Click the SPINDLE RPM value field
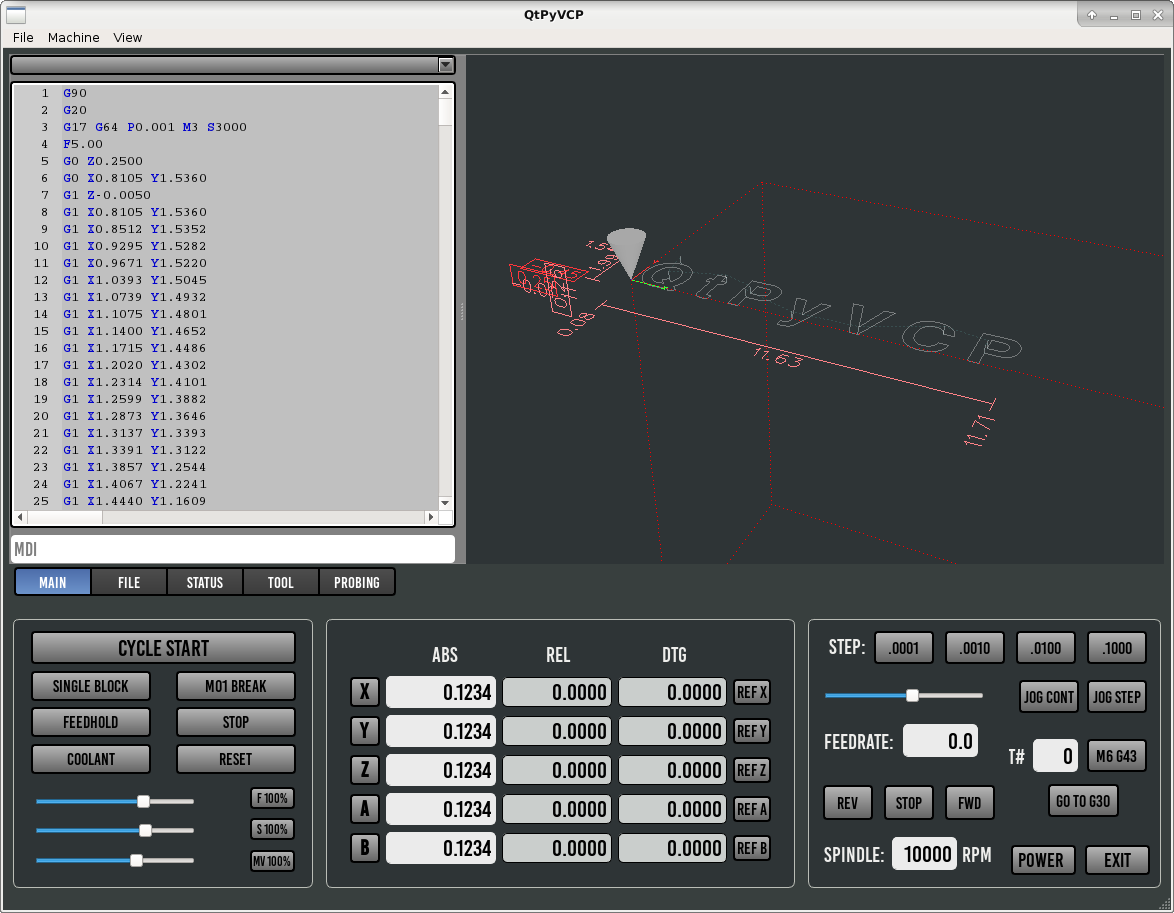This screenshot has width=1174, height=913. [x=925, y=854]
